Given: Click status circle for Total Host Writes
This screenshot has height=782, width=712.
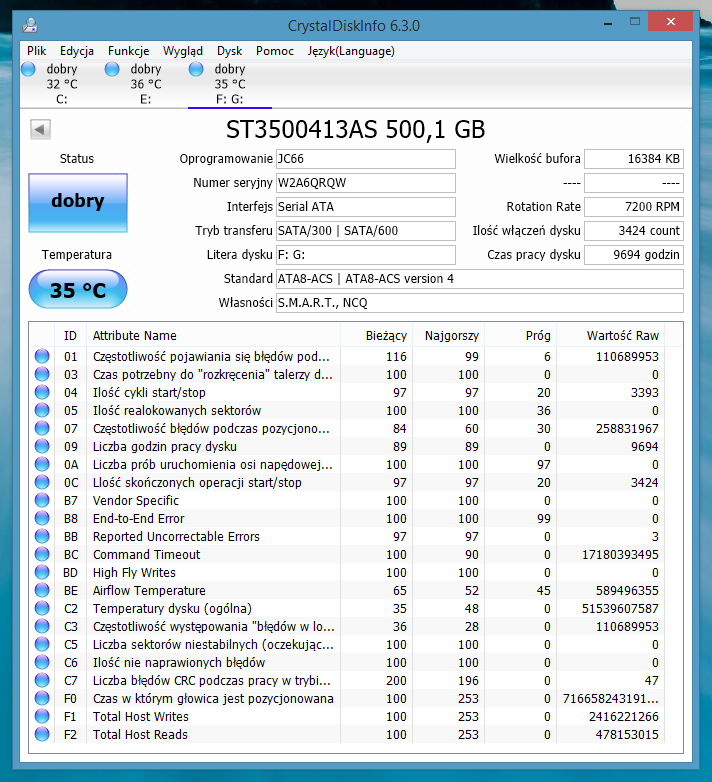Looking at the screenshot, I should tap(42, 716).
